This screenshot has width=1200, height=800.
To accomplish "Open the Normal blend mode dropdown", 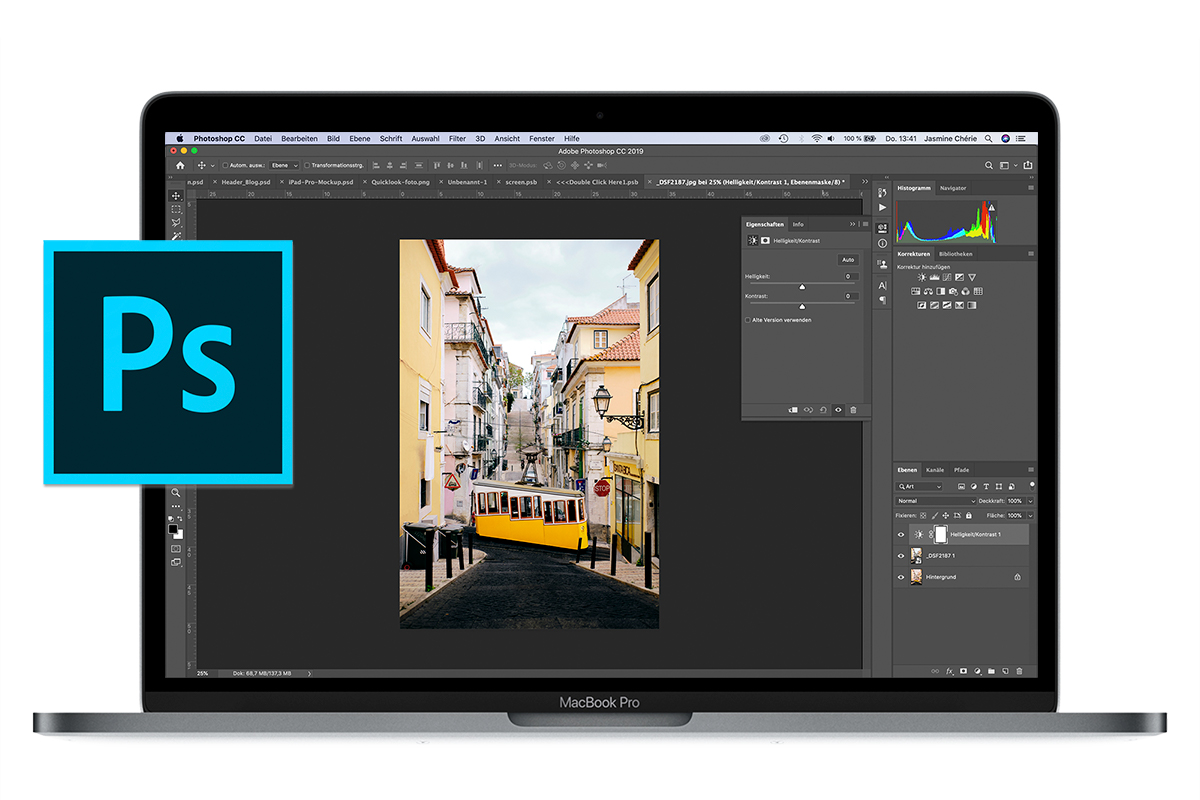I will point(936,501).
